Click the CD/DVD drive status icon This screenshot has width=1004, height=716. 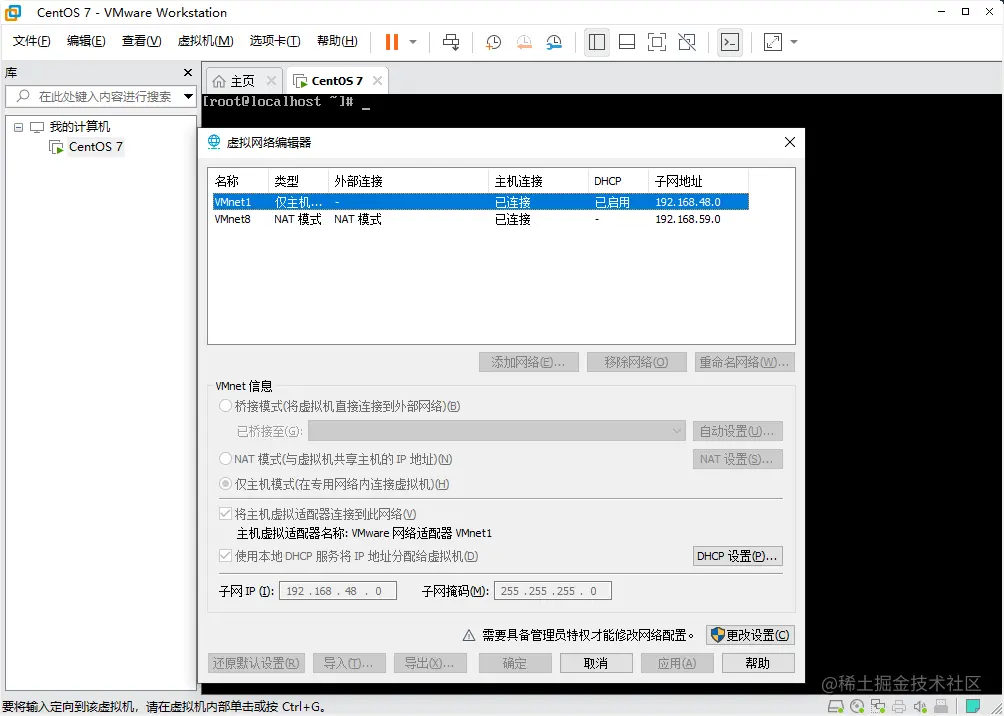coord(857,707)
